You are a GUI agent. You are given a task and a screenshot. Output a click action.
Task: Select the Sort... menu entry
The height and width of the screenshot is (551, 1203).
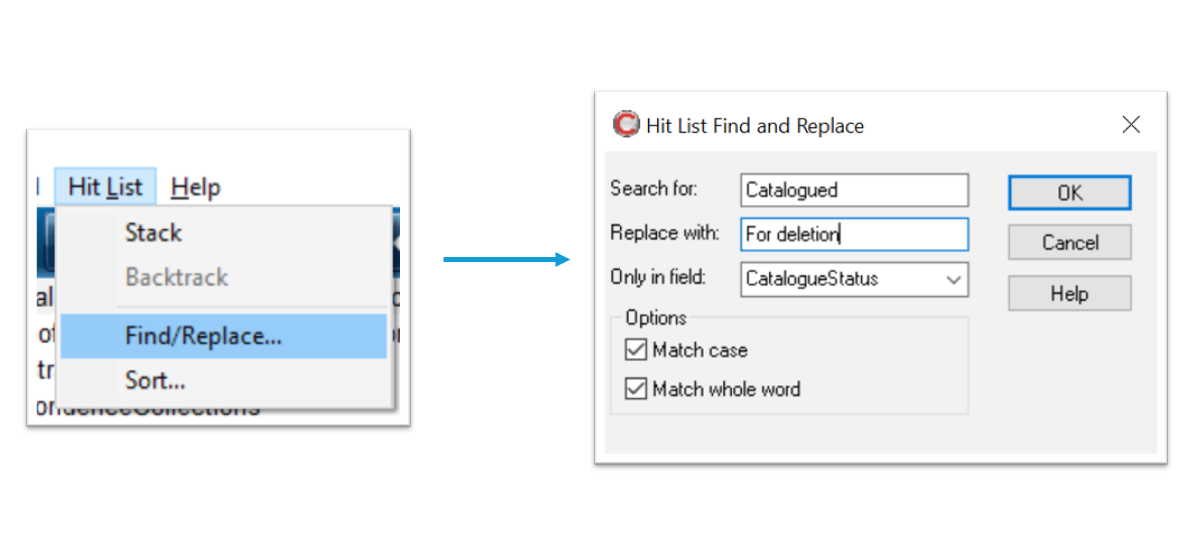155,381
